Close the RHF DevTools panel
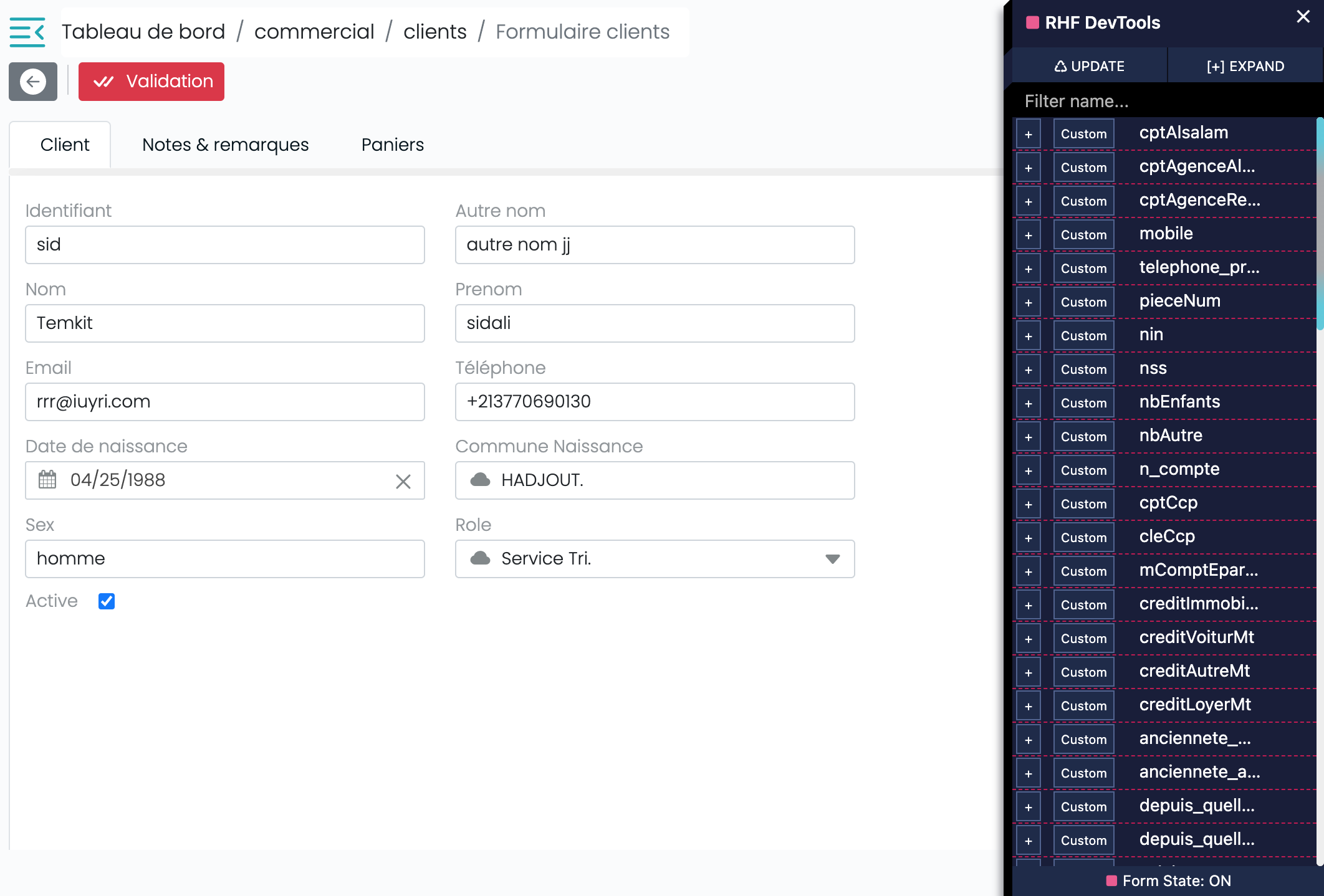The height and width of the screenshot is (896, 1324). pyautogui.click(x=1303, y=17)
